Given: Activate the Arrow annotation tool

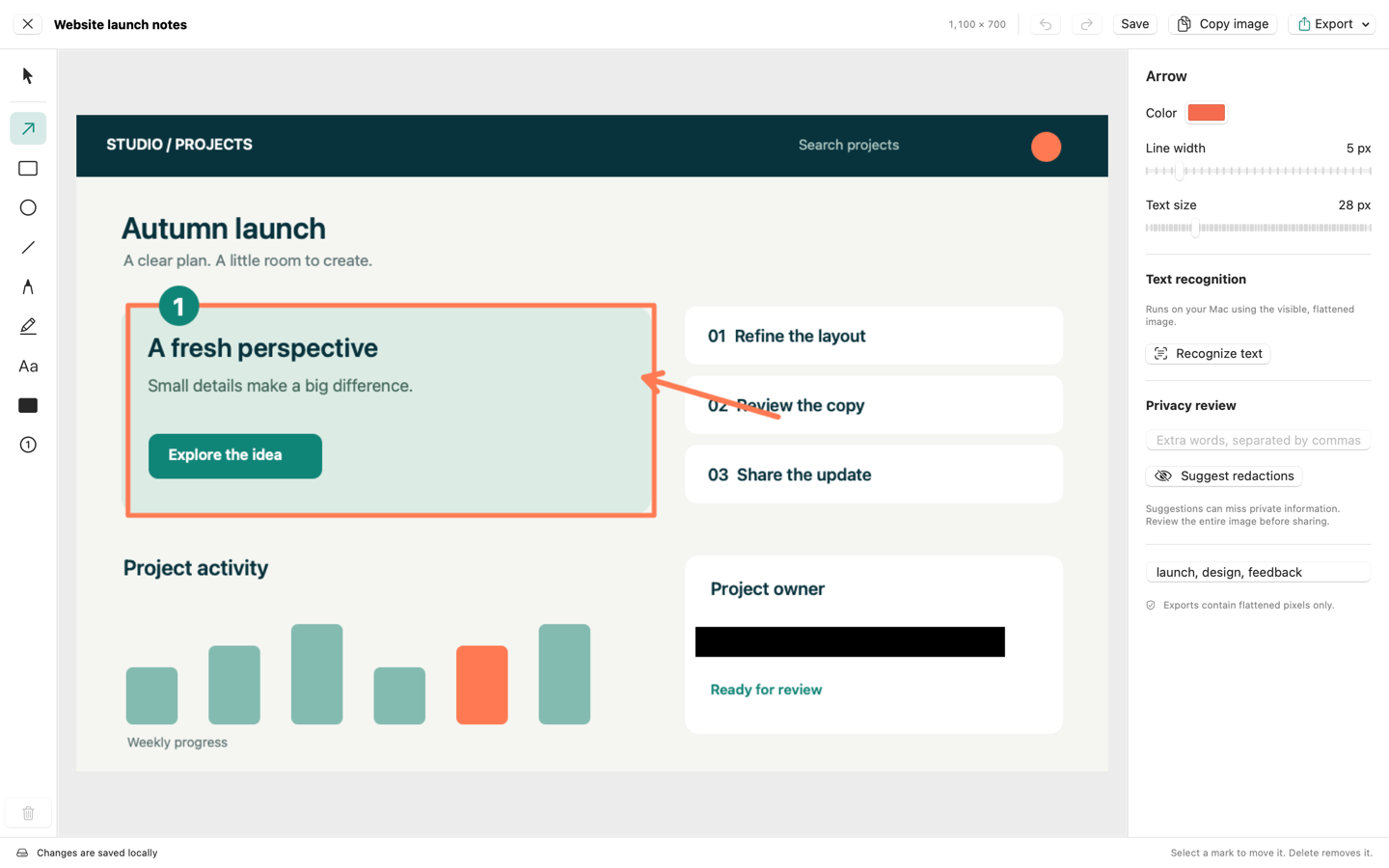Looking at the screenshot, I should pyautogui.click(x=28, y=128).
